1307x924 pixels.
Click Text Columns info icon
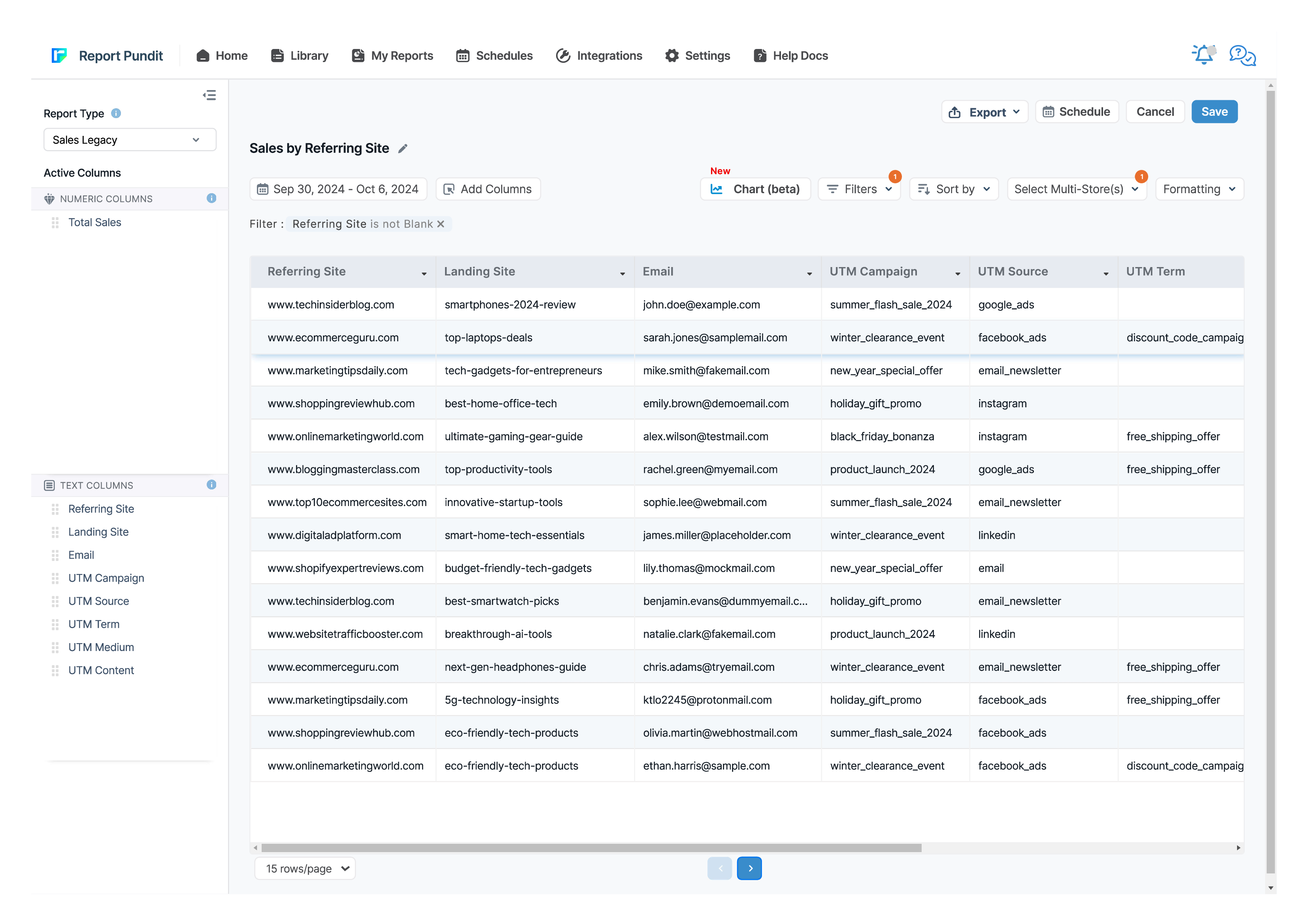[211, 485]
